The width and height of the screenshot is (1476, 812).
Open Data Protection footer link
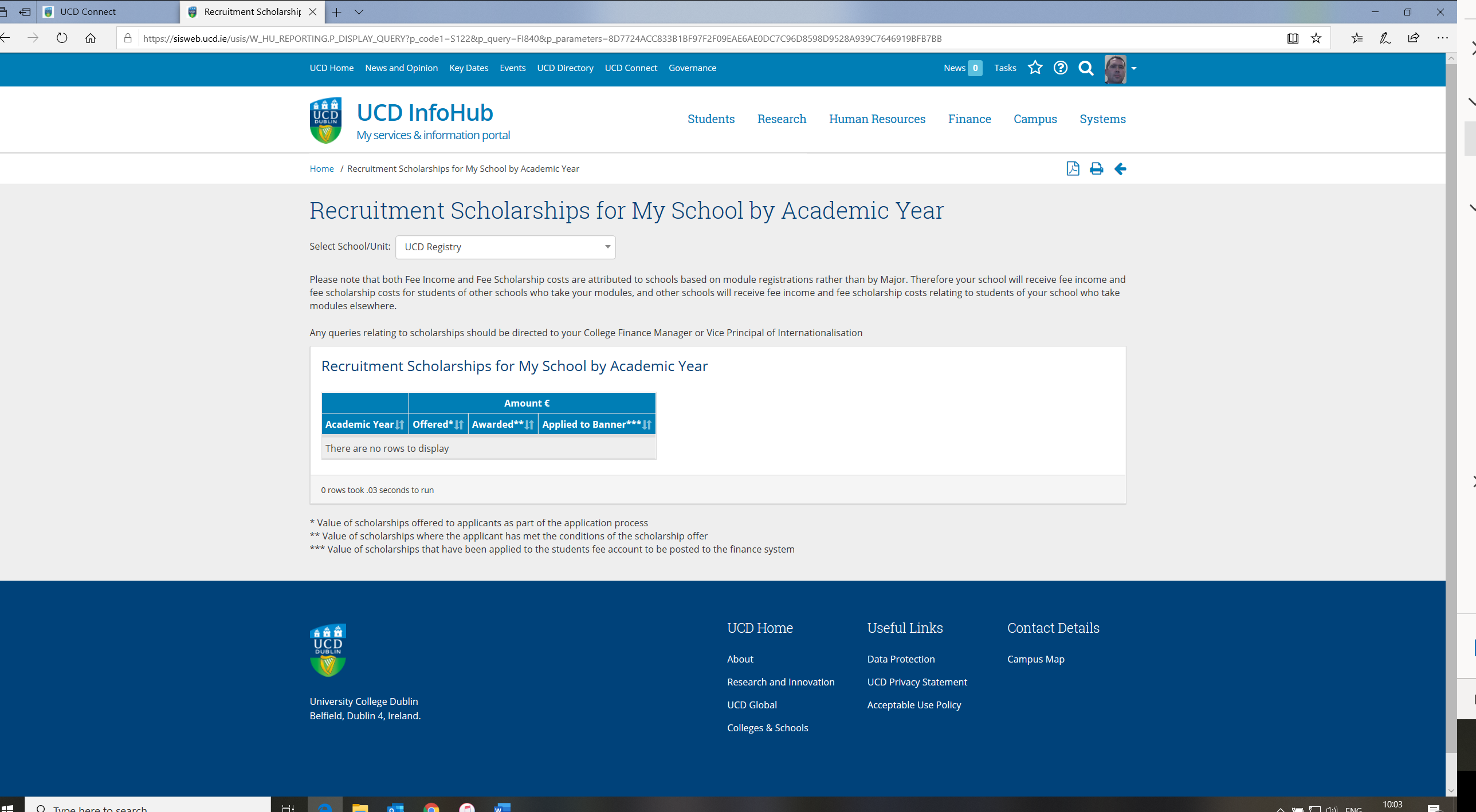(x=901, y=659)
